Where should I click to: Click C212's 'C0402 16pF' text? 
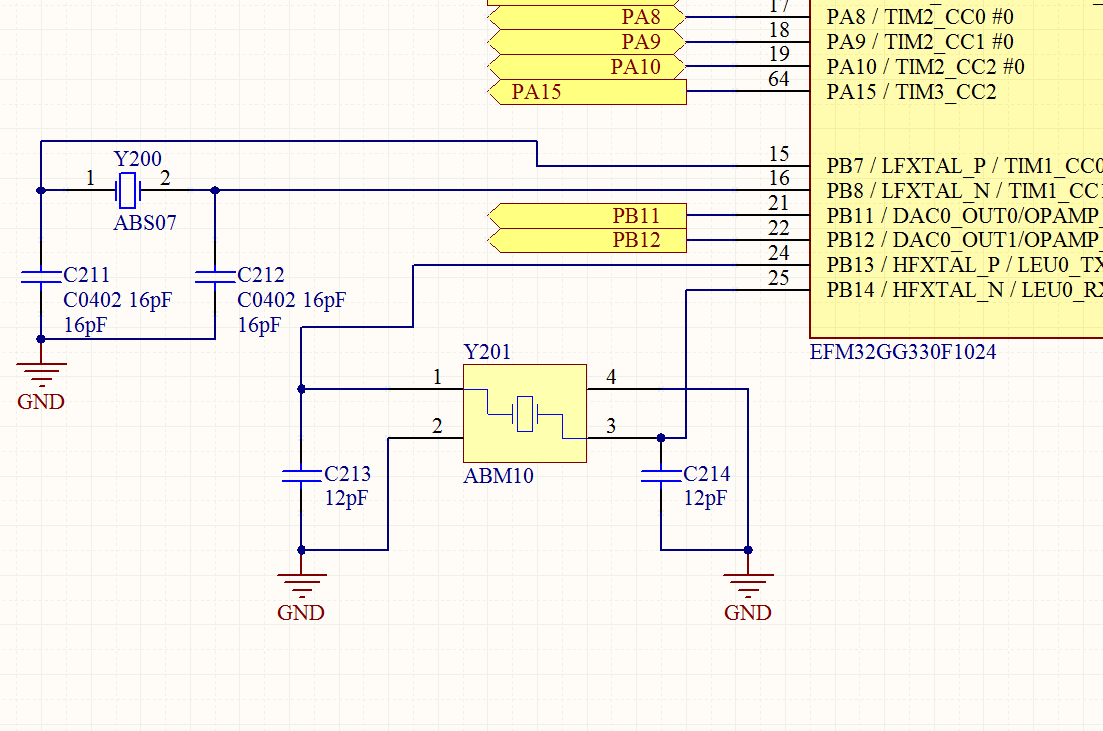pyautogui.click(x=291, y=300)
